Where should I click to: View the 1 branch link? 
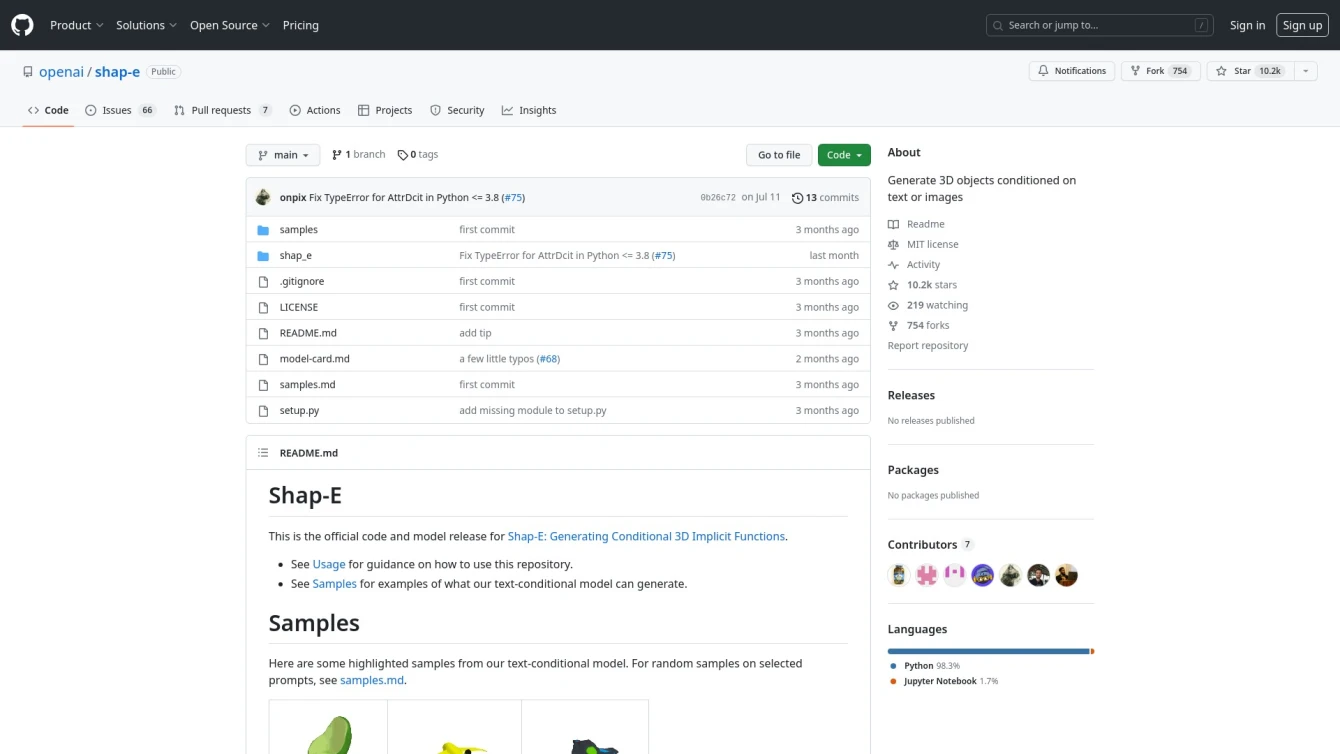[x=359, y=155]
